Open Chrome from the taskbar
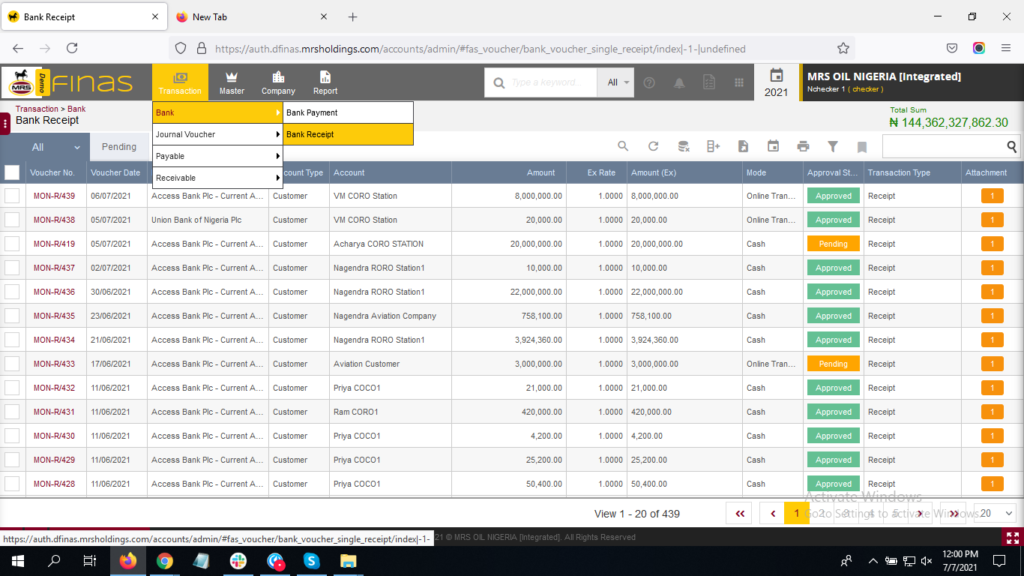This screenshot has width=1024, height=576. click(x=165, y=561)
